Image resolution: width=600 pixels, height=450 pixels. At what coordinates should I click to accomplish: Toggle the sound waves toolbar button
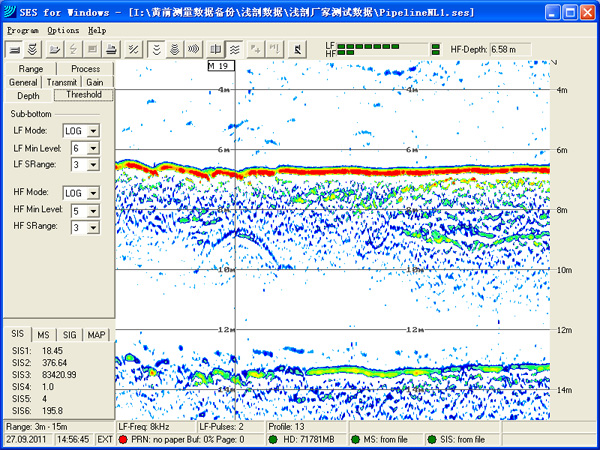click(x=194, y=48)
